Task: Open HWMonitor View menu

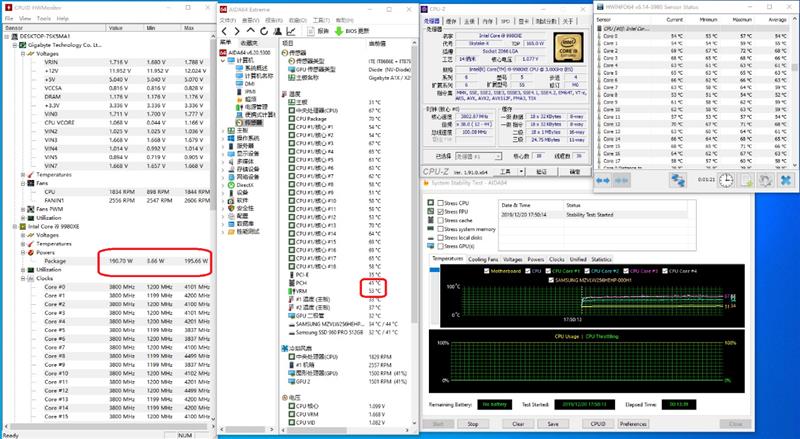Action: (25, 18)
